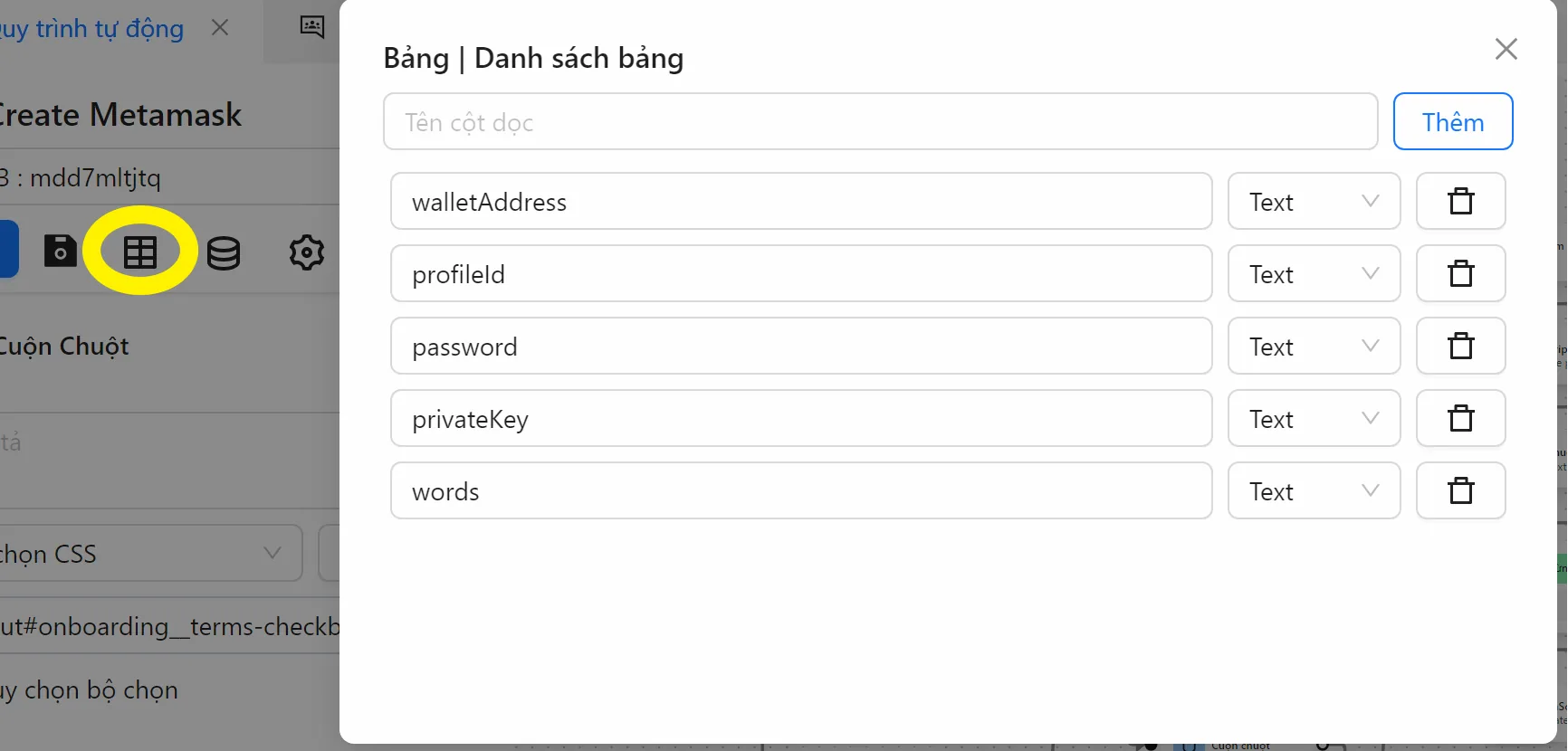This screenshot has width=1568, height=751.
Task: Close the automation workflow tab
Action: (x=220, y=28)
